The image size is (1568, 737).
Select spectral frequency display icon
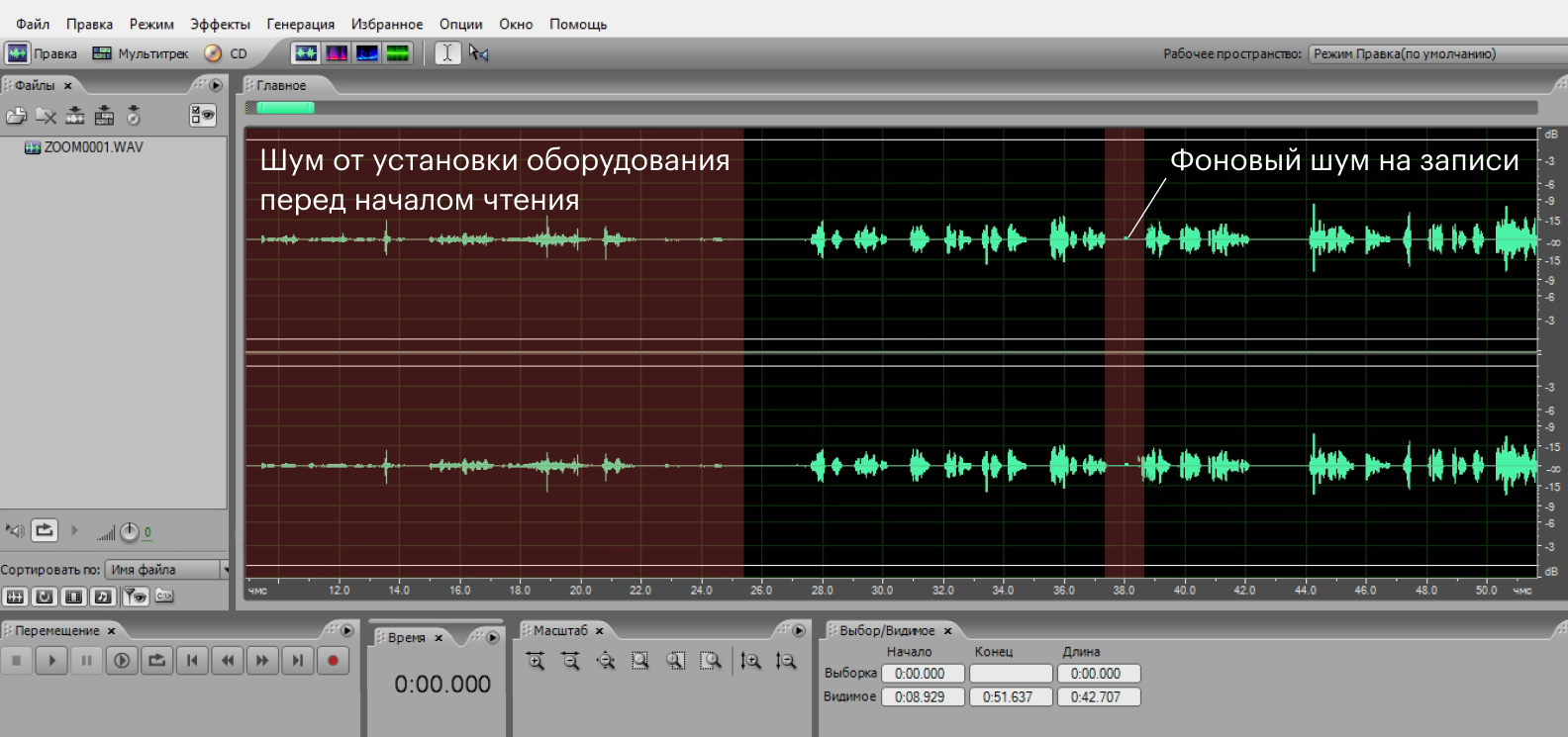(x=337, y=53)
